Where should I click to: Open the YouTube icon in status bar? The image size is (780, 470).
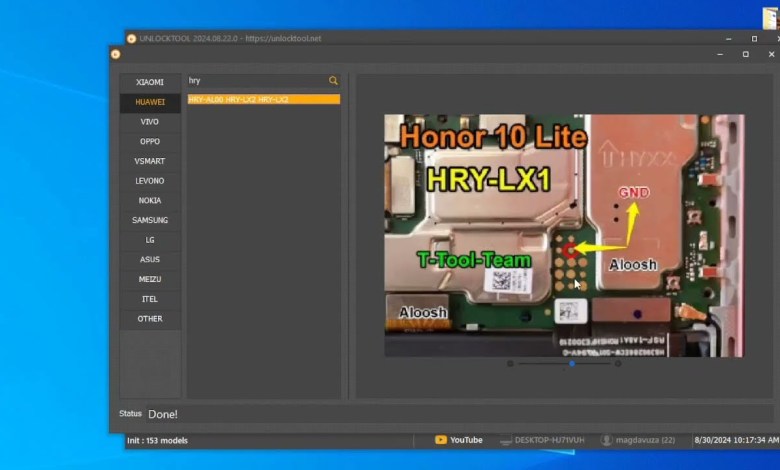(441, 440)
